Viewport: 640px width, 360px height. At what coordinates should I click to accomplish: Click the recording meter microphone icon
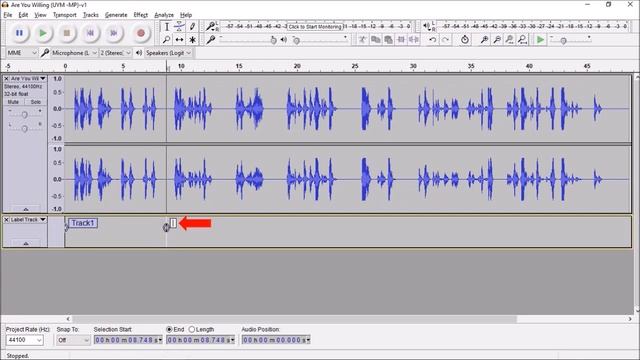pyautogui.click(x=210, y=27)
